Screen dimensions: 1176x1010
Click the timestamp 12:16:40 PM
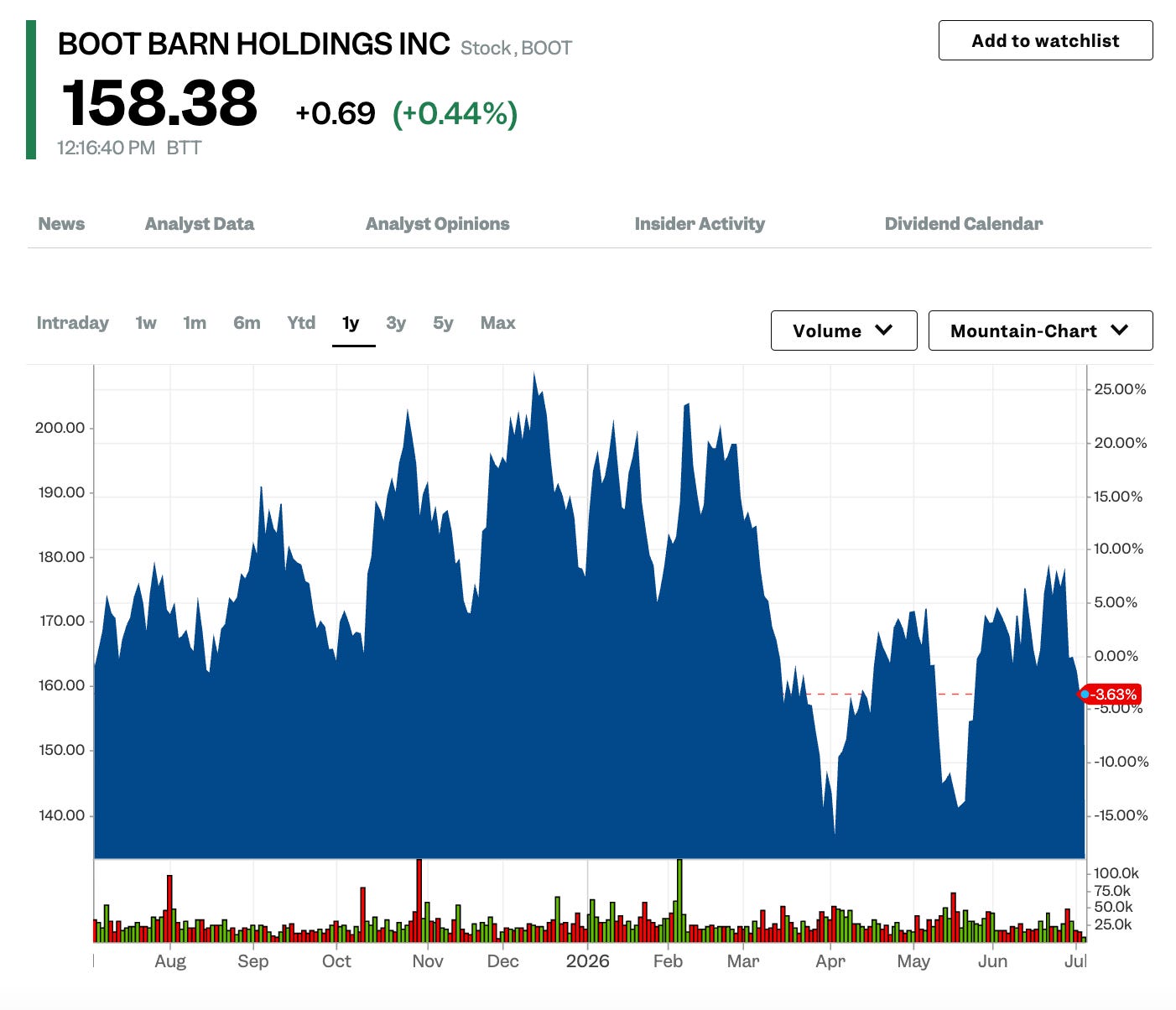coord(107,148)
